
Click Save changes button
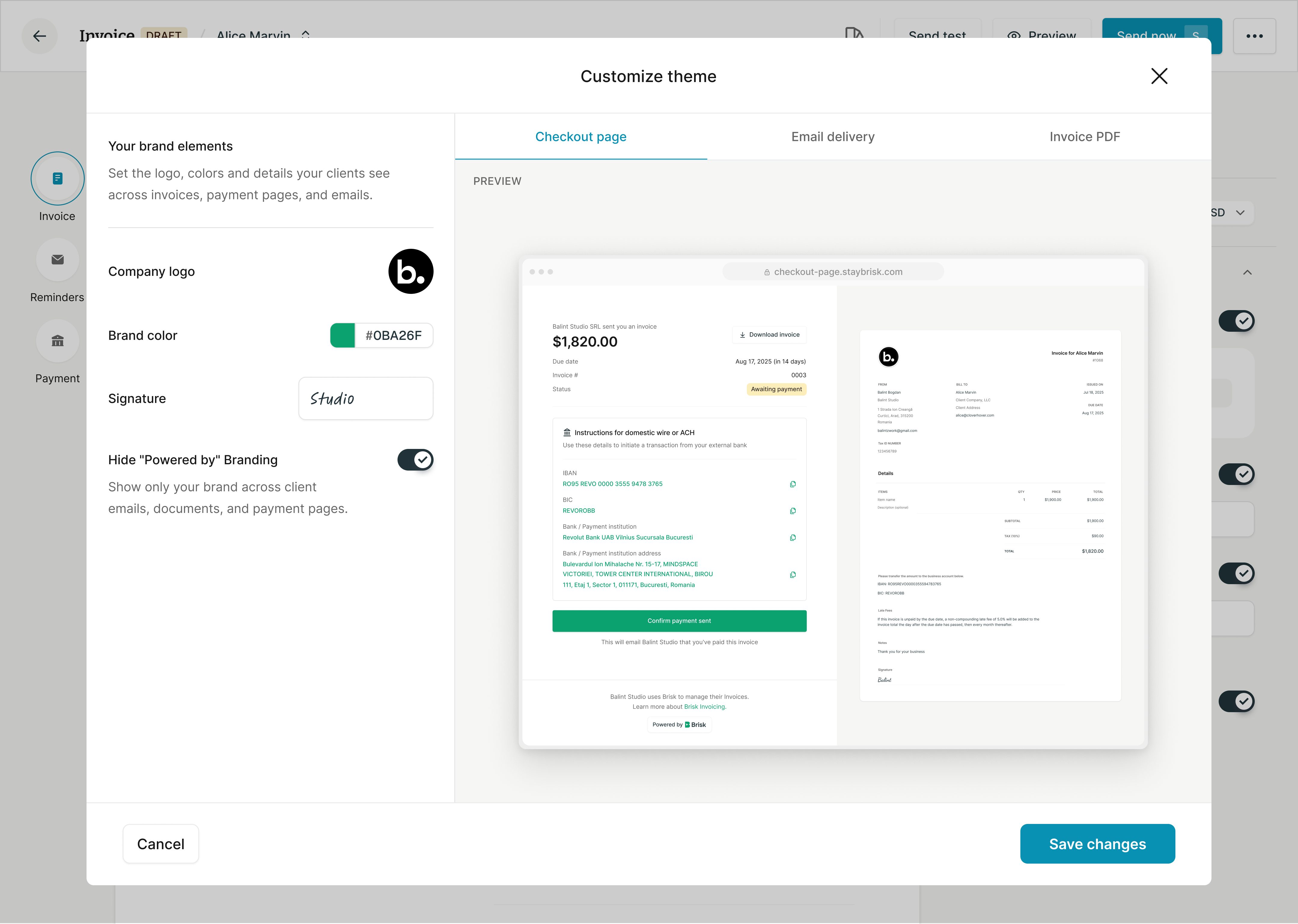pyautogui.click(x=1097, y=844)
